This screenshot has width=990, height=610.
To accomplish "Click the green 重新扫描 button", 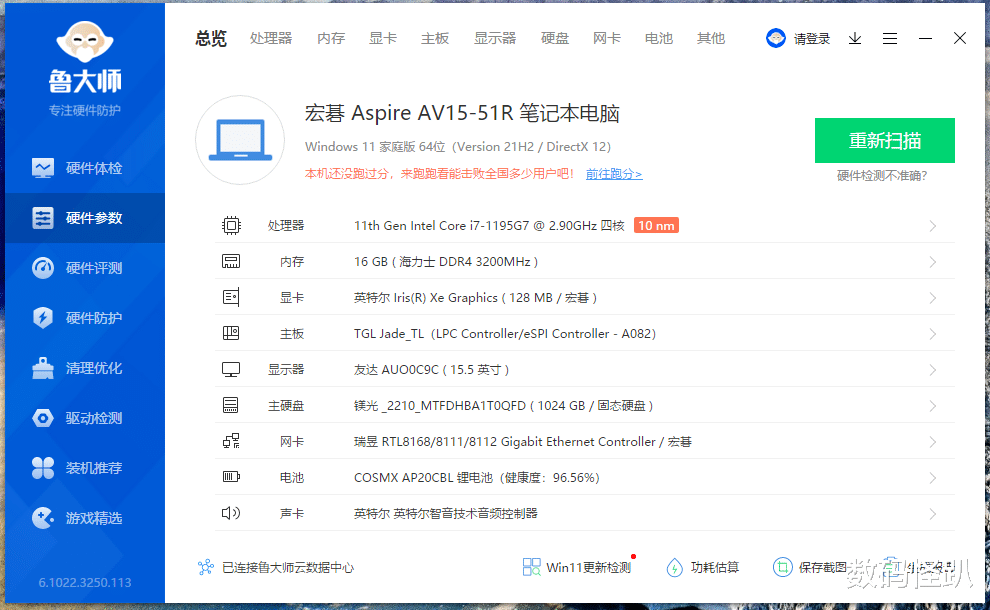I will 885,140.
